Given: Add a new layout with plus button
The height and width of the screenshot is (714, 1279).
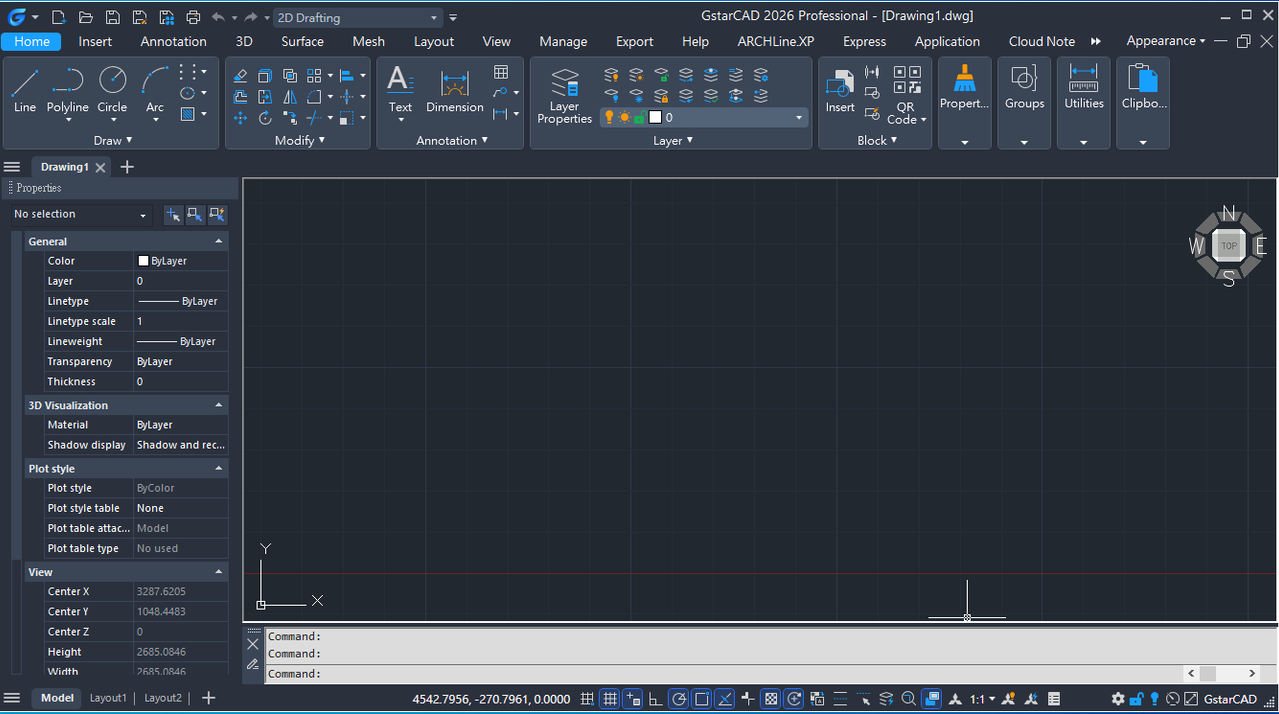Looking at the screenshot, I should (x=208, y=698).
